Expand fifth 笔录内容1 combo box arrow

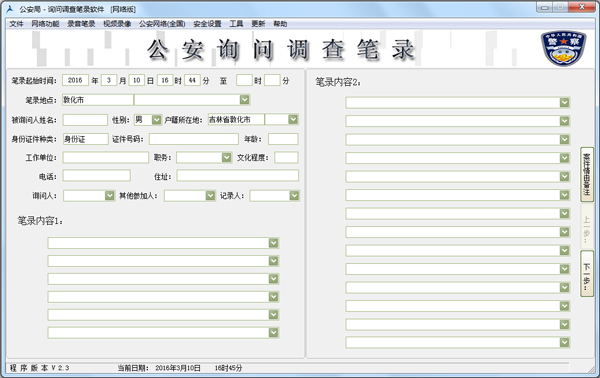(x=273, y=314)
